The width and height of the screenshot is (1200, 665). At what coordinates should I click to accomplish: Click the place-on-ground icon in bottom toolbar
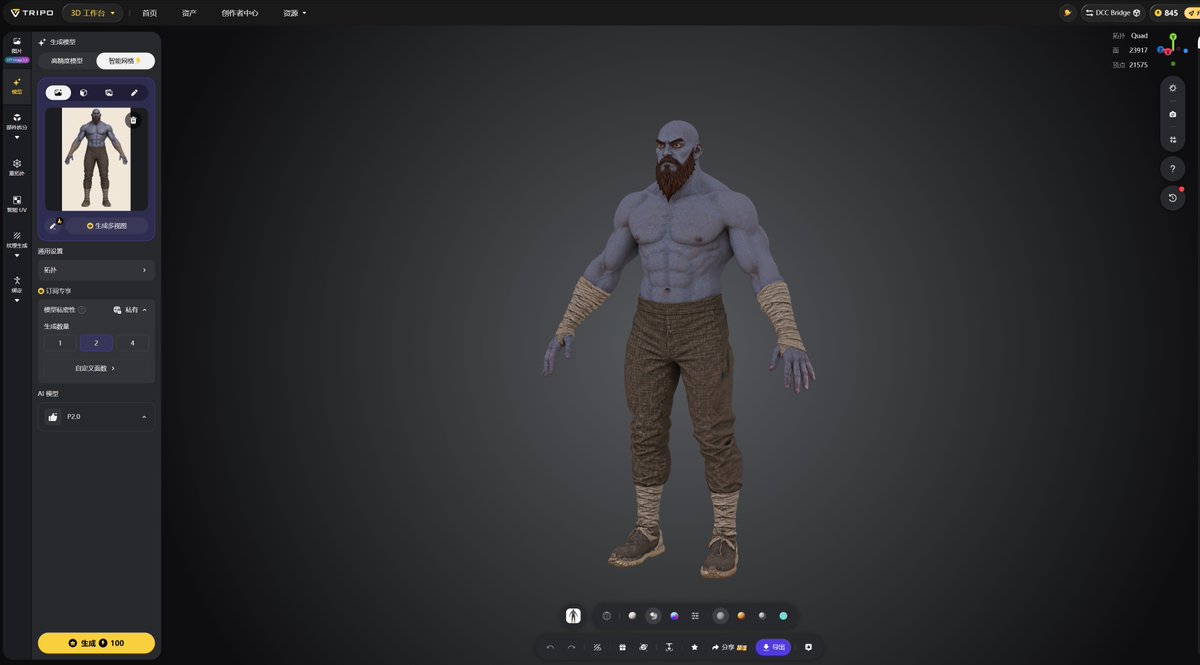point(668,647)
